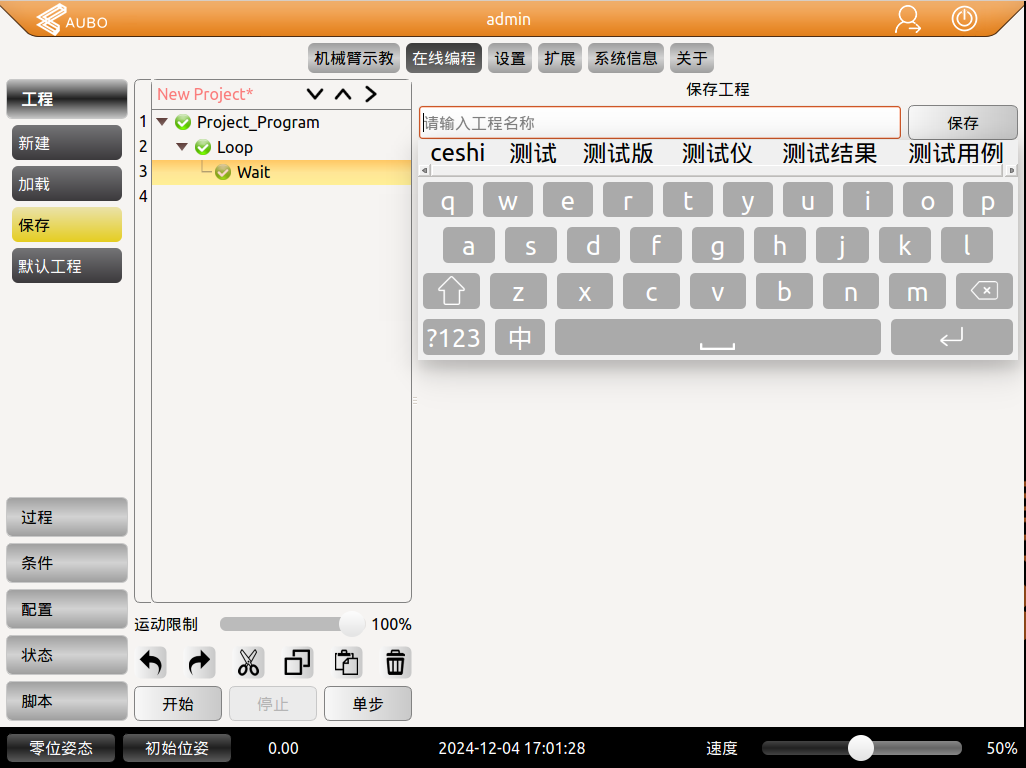Click the power icon in top right
Image resolution: width=1026 pixels, height=768 pixels.
point(963,19)
